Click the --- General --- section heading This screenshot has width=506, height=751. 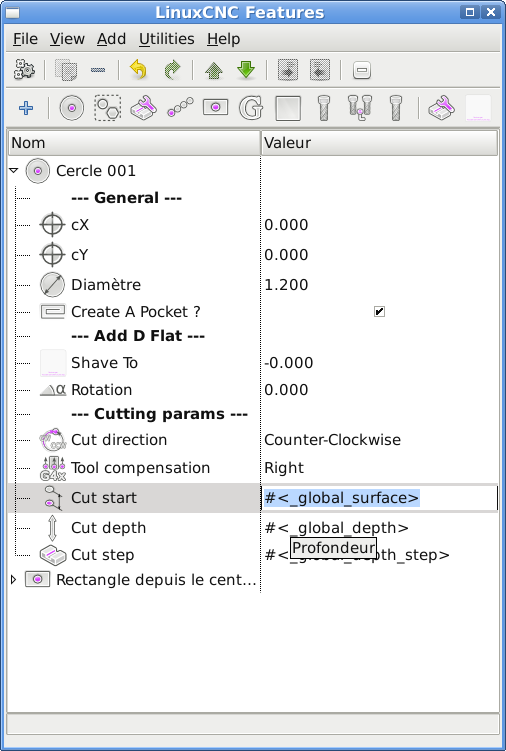[126, 198]
